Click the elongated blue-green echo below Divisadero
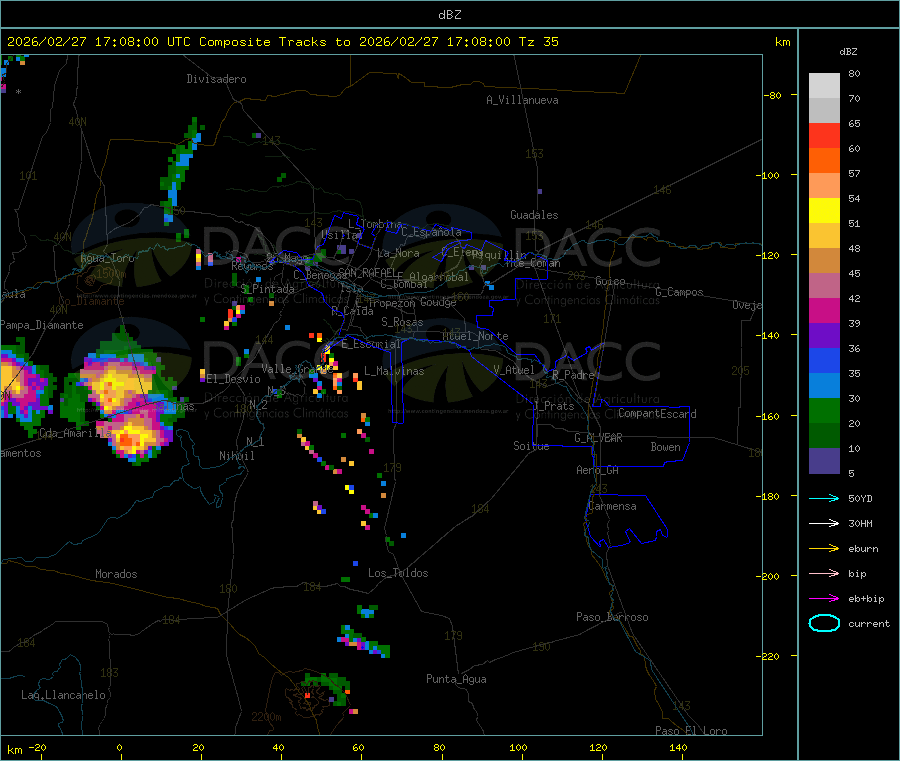The image size is (900, 761). [180, 170]
